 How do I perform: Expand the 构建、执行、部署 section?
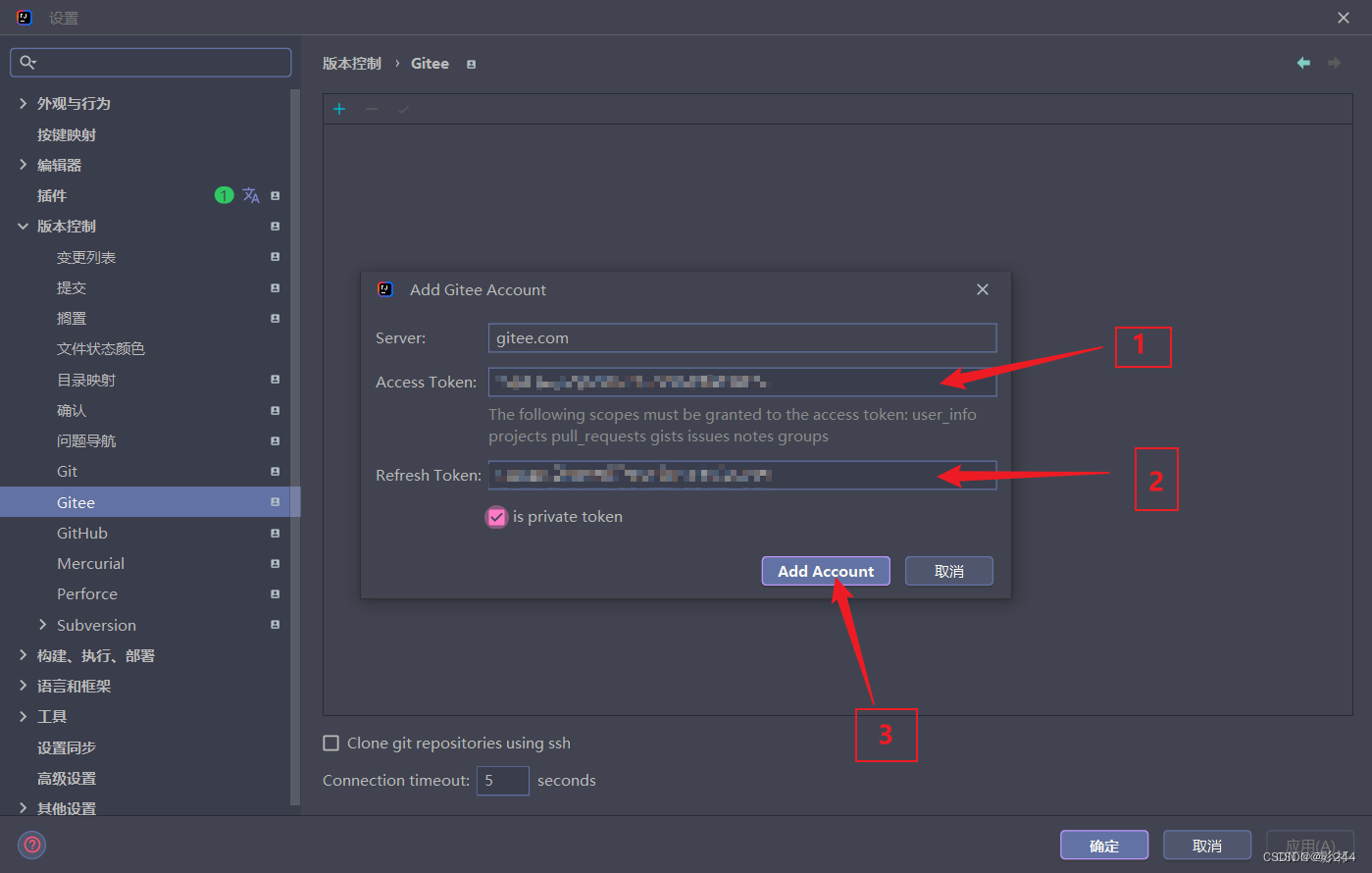pyautogui.click(x=23, y=655)
